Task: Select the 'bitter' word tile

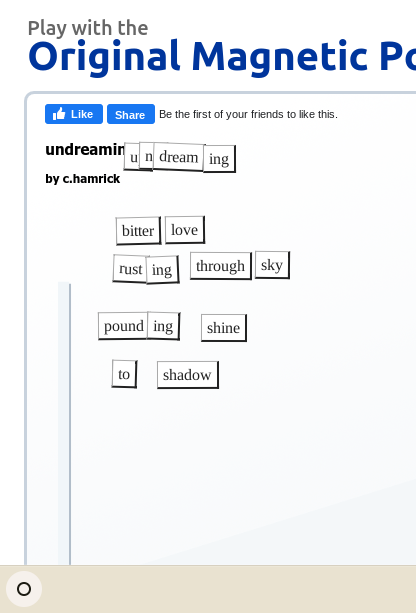Action: (x=138, y=231)
